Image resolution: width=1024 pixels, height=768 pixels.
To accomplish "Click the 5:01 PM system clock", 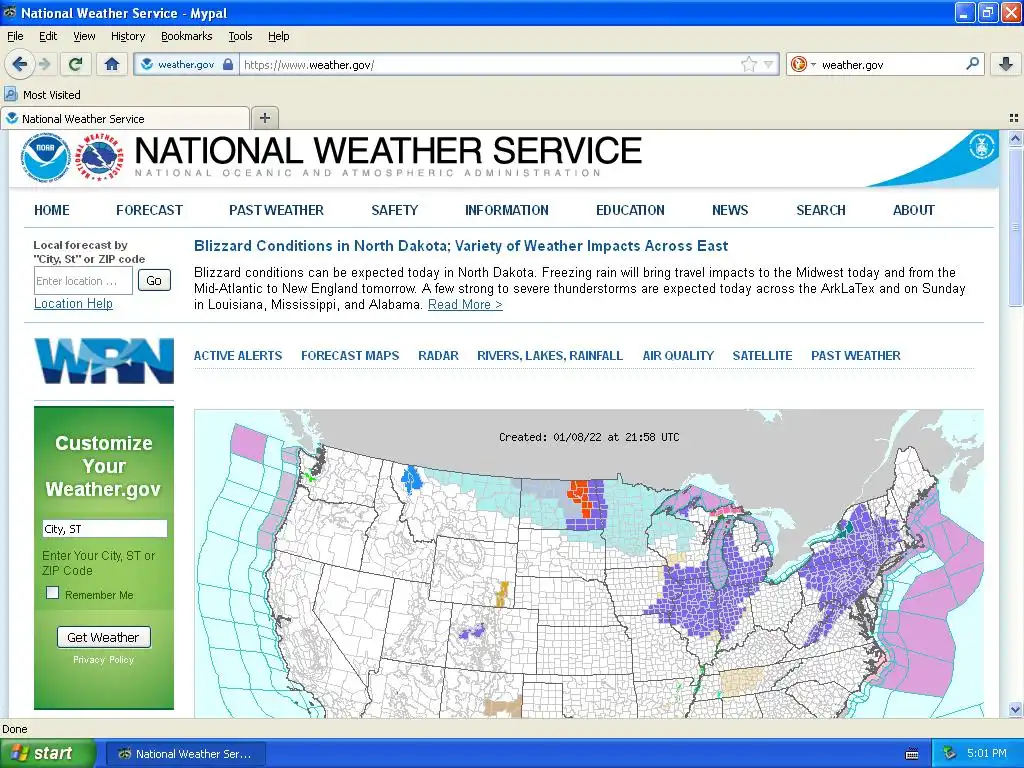I will (x=987, y=753).
